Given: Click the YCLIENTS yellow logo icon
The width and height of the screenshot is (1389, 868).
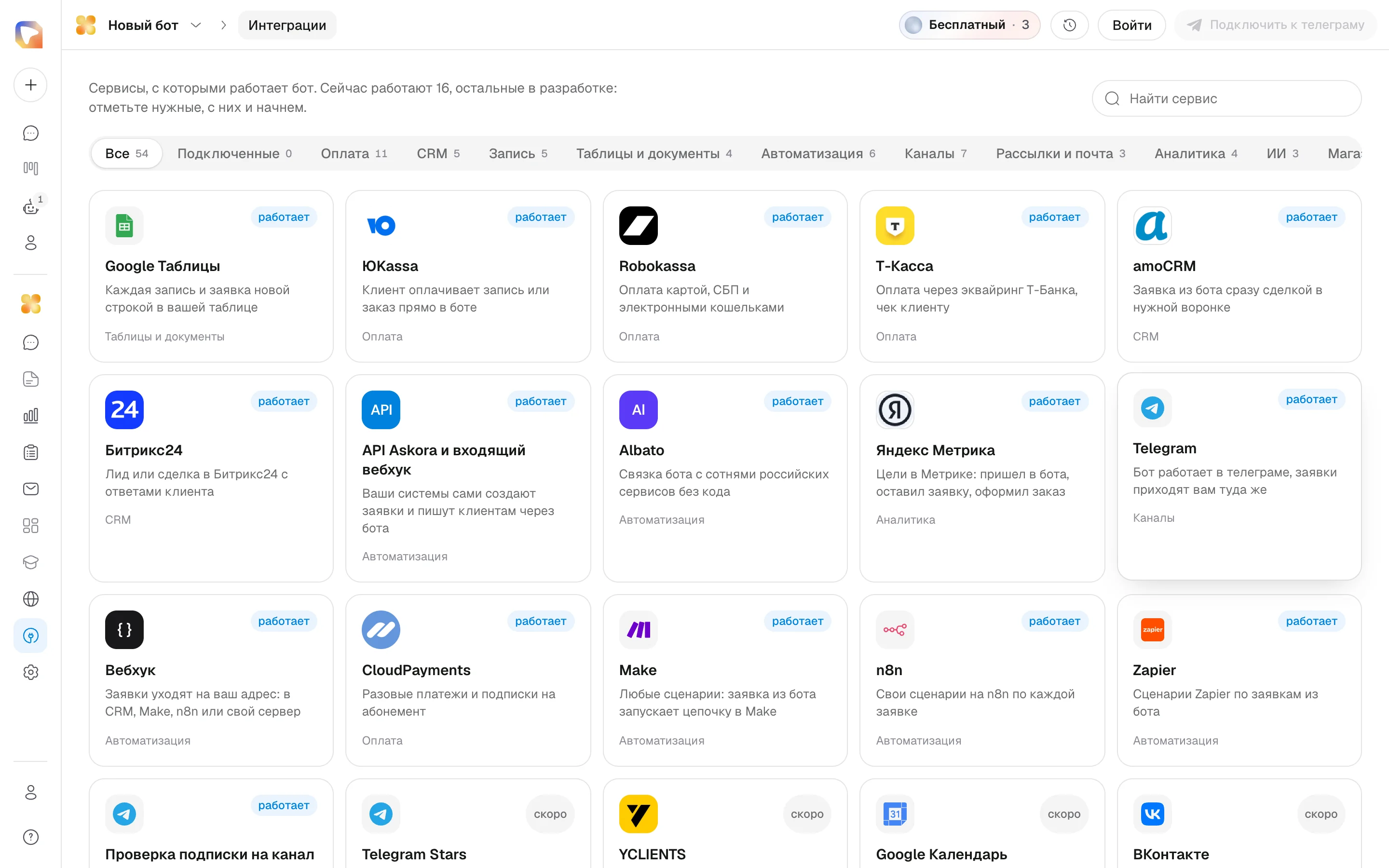Looking at the screenshot, I should pyautogui.click(x=638, y=814).
